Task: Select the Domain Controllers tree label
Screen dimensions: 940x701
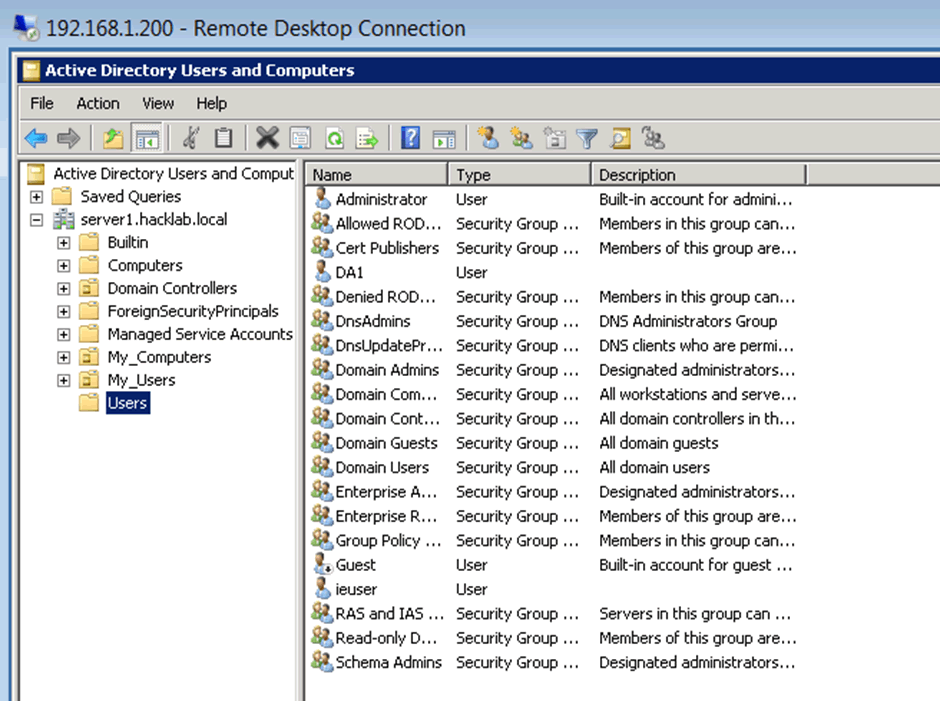Action: pos(173,288)
